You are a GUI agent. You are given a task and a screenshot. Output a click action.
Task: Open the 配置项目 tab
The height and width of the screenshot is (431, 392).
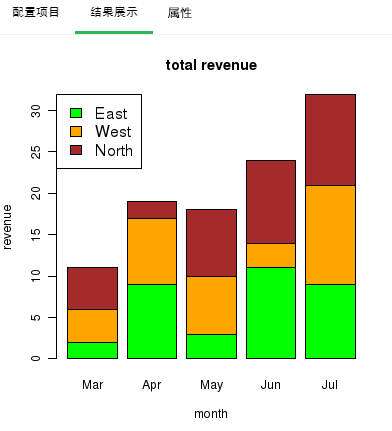click(36, 13)
